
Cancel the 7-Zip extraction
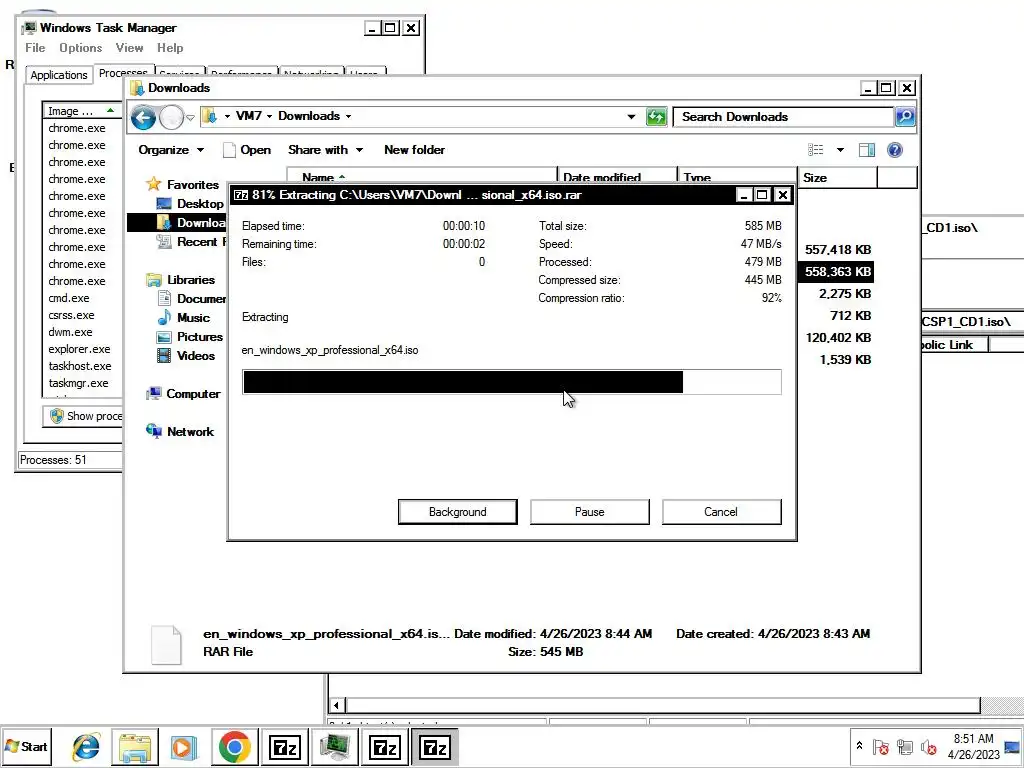point(721,512)
